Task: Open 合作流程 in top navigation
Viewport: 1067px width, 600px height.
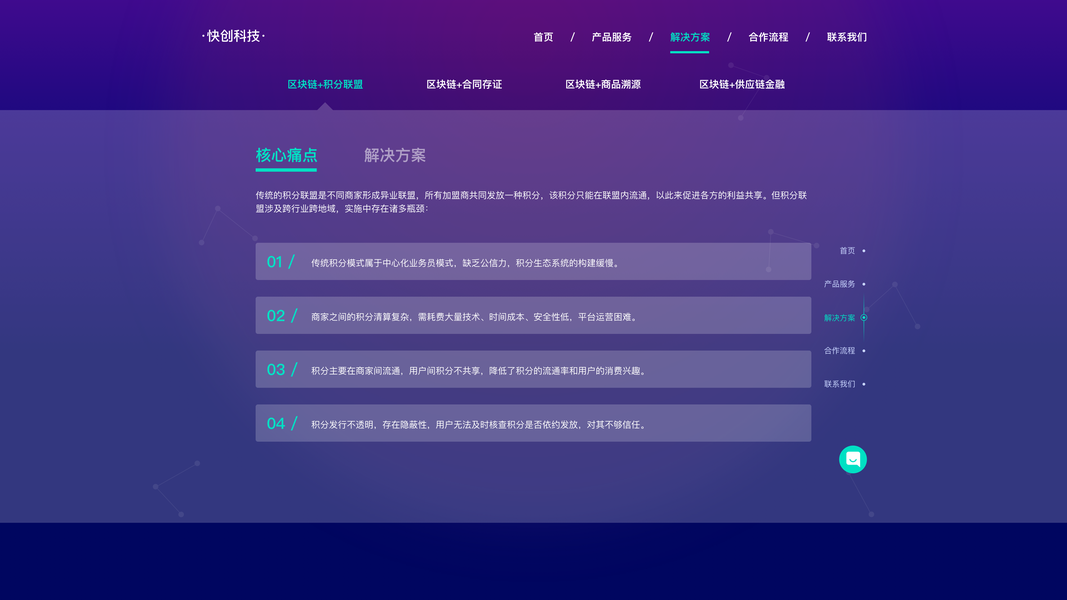Action: coord(768,37)
